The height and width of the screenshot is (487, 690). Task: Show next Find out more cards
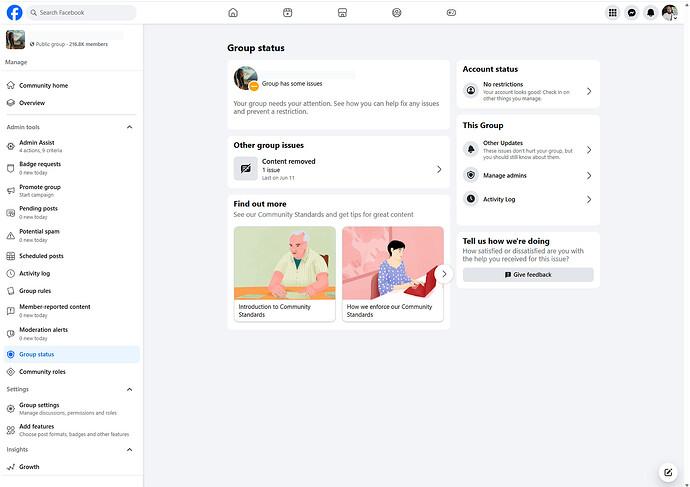pyautogui.click(x=444, y=274)
